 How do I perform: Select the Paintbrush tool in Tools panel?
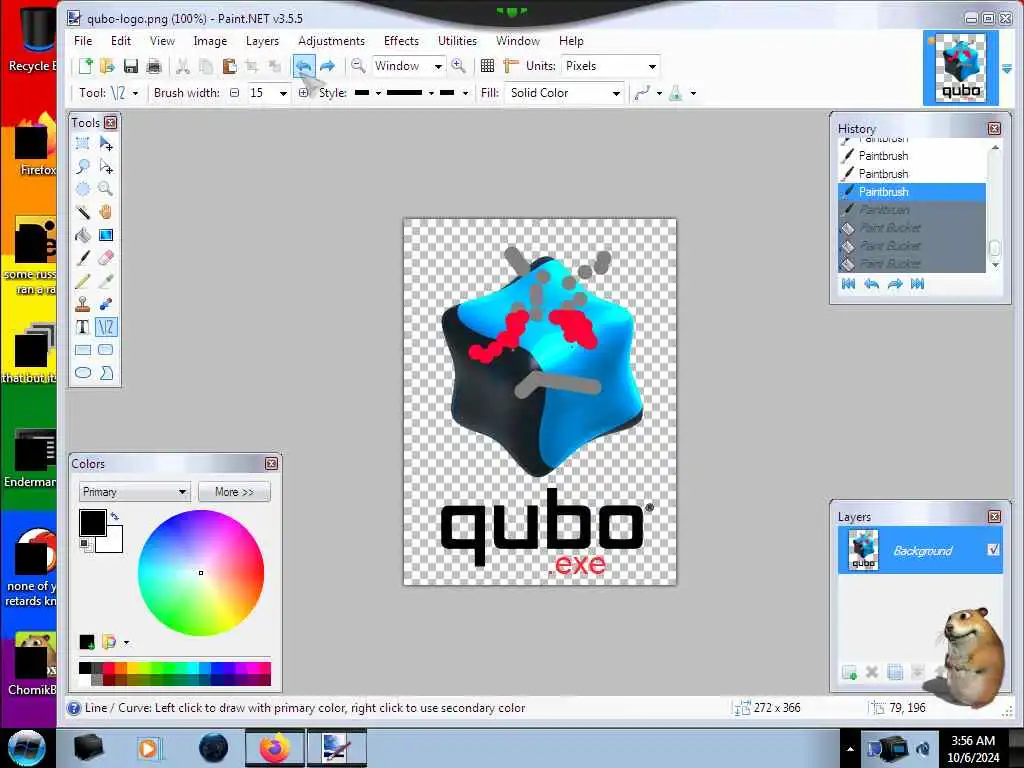click(82, 257)
